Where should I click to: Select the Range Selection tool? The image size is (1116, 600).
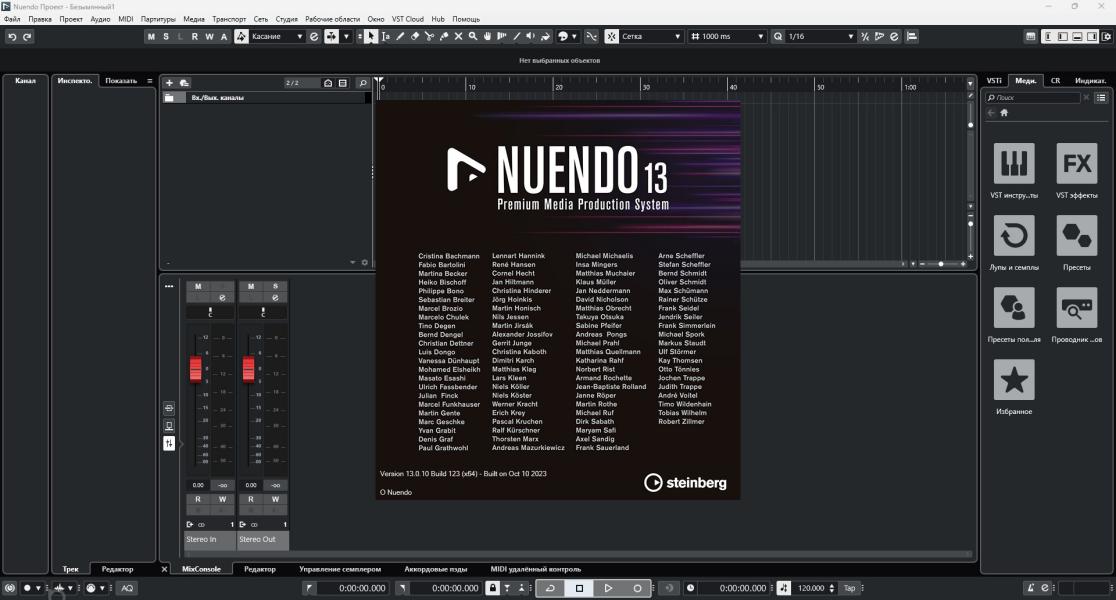[x=386, y=36]
